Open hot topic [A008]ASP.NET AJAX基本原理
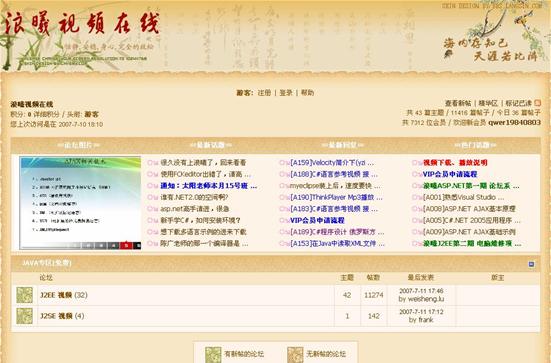Image resolution: width=551 pixels, height=363 pixels. pyautogui.click(x=469, y=209)
